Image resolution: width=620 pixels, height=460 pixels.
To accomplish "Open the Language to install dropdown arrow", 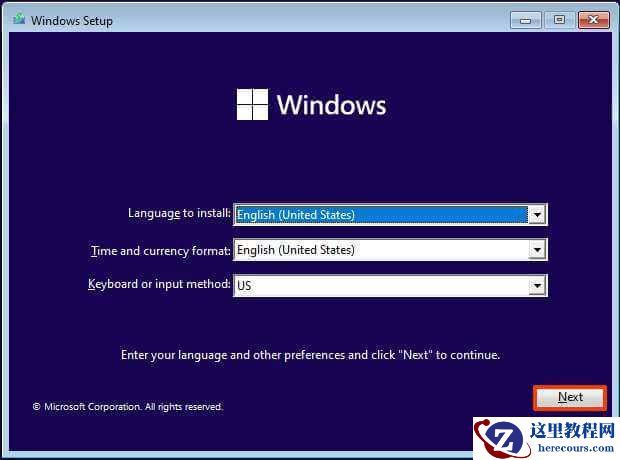I will click(537, 215).
